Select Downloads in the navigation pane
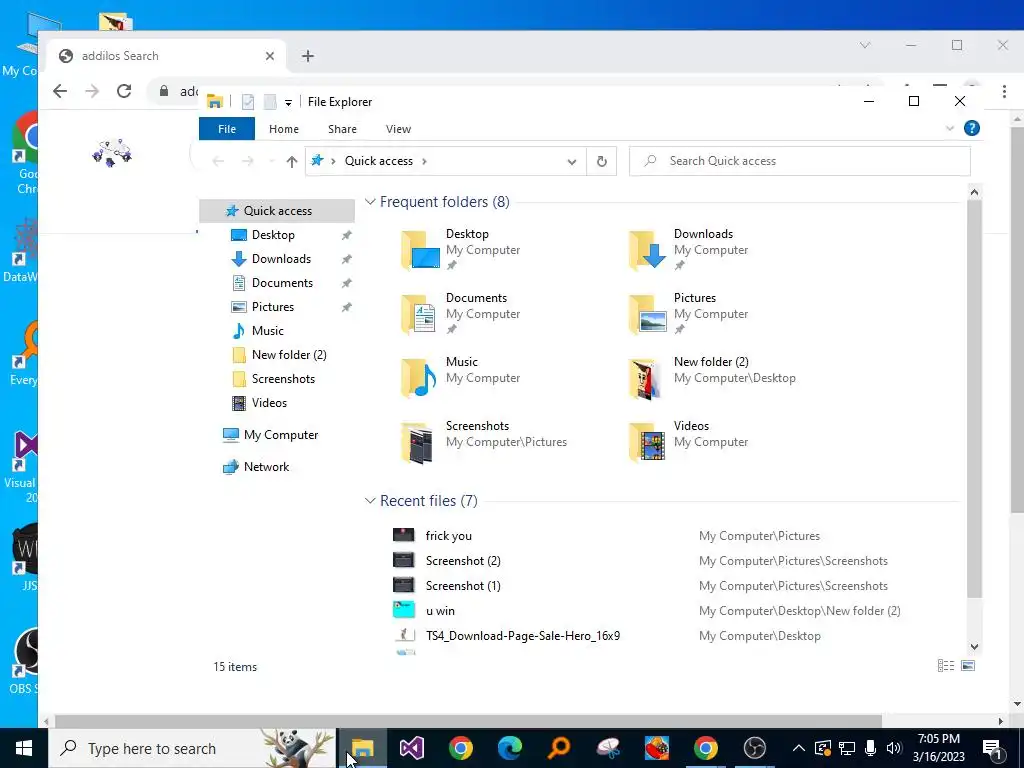 281,259
